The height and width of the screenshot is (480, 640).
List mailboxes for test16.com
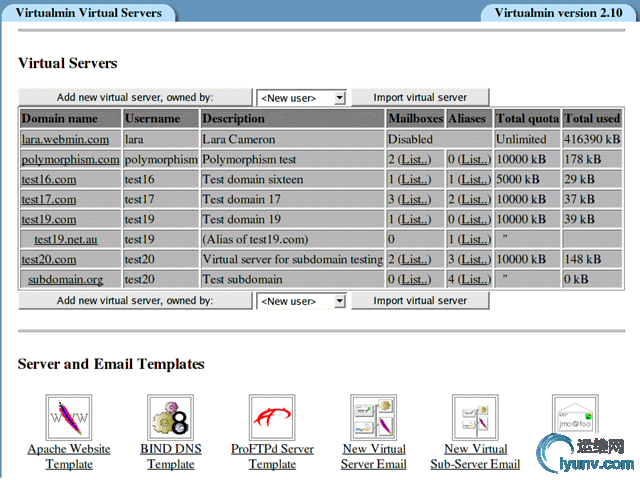414,180
